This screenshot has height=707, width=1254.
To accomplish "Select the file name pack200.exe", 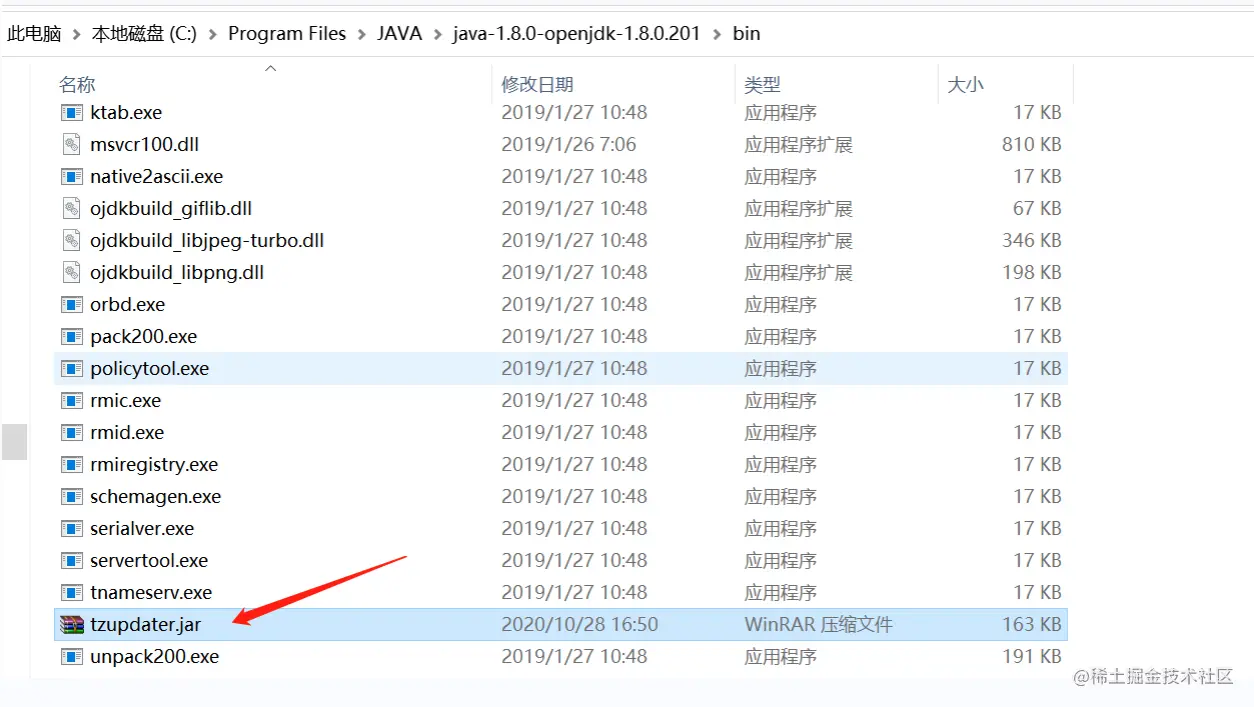I will pyautogui.click(x=144, y=337).
